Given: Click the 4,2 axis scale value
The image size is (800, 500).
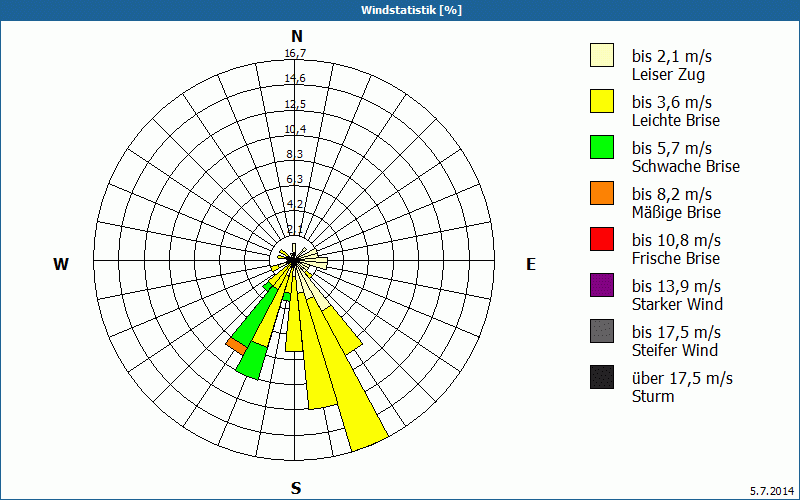Looking at the screenshot, I should click(294, 204).
